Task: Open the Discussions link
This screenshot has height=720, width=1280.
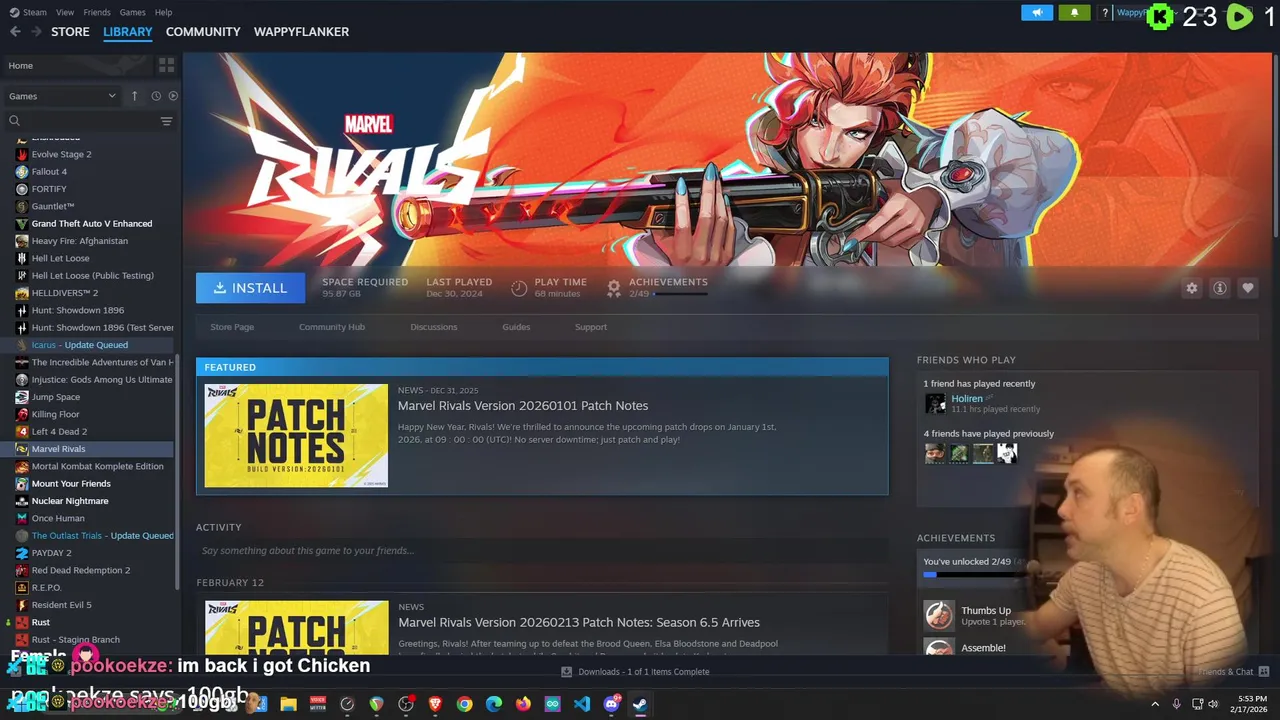Action: click(434, 327)
